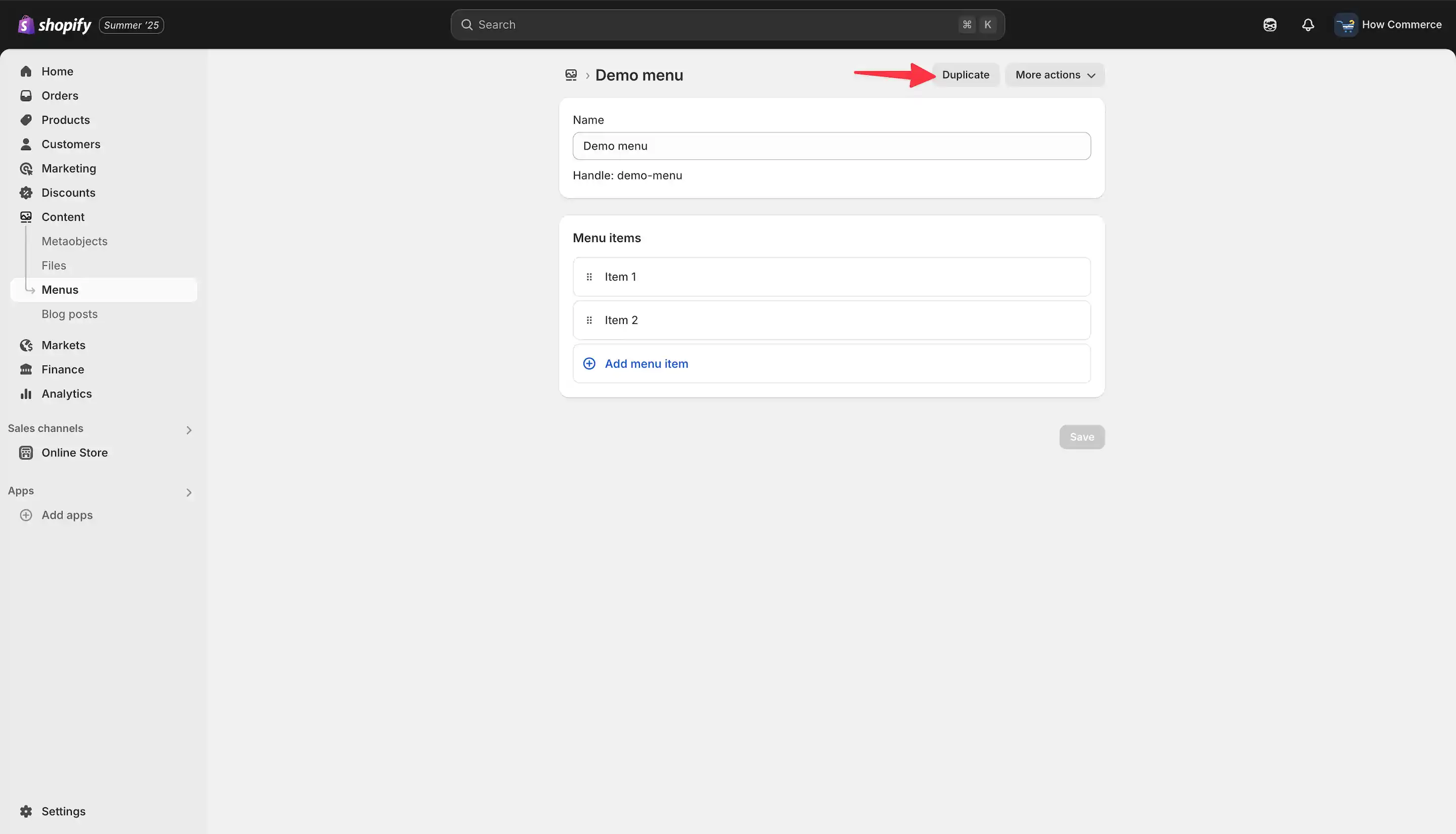The height and width of the screenshot is (834, 1456).
Task: Click the Save button
Action: tap(1082, 437)
